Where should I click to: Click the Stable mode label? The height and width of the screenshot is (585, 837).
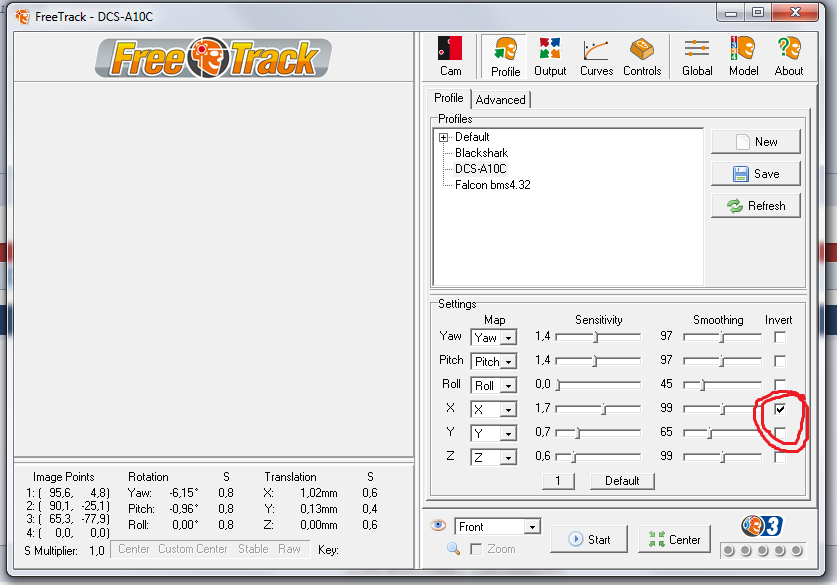pos(253,549)
